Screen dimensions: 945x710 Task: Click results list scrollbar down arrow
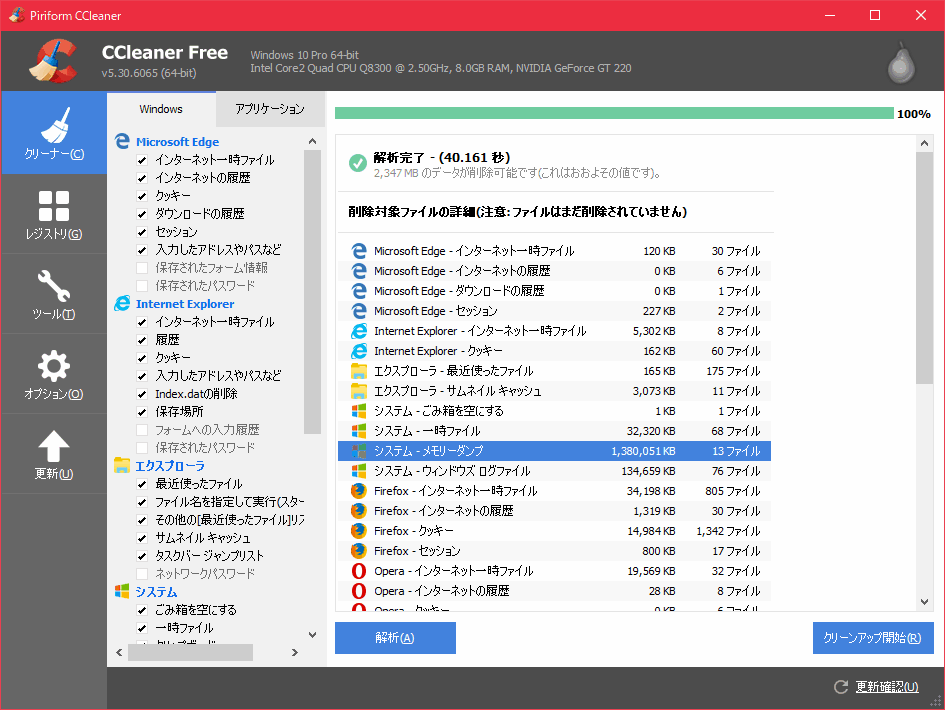click(x=925, y=602)
